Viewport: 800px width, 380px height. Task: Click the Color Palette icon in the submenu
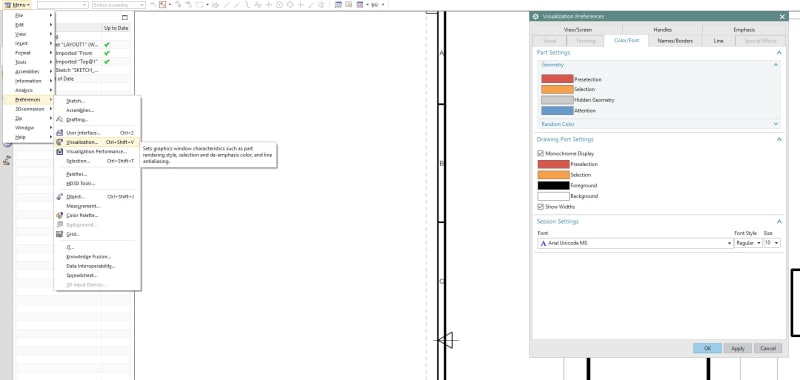point(60,215)
